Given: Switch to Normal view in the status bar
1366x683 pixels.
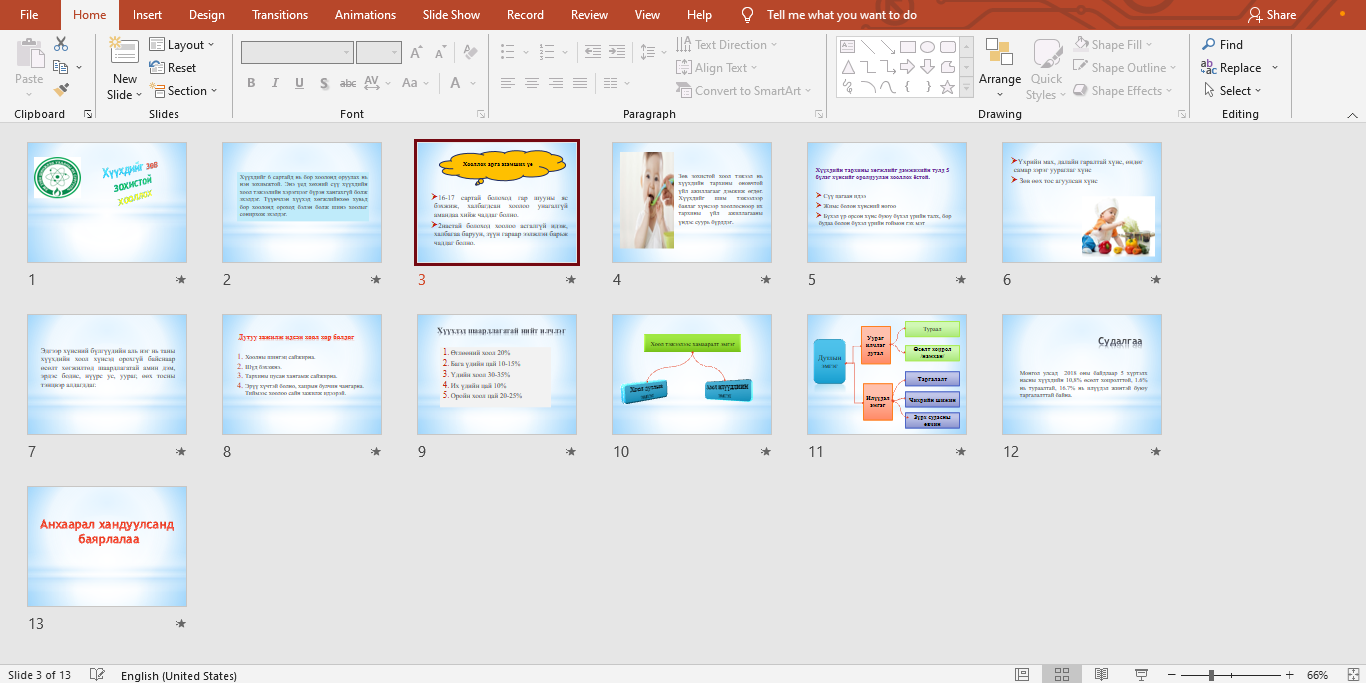Looking at the screenshot, I should (1022, 675).
